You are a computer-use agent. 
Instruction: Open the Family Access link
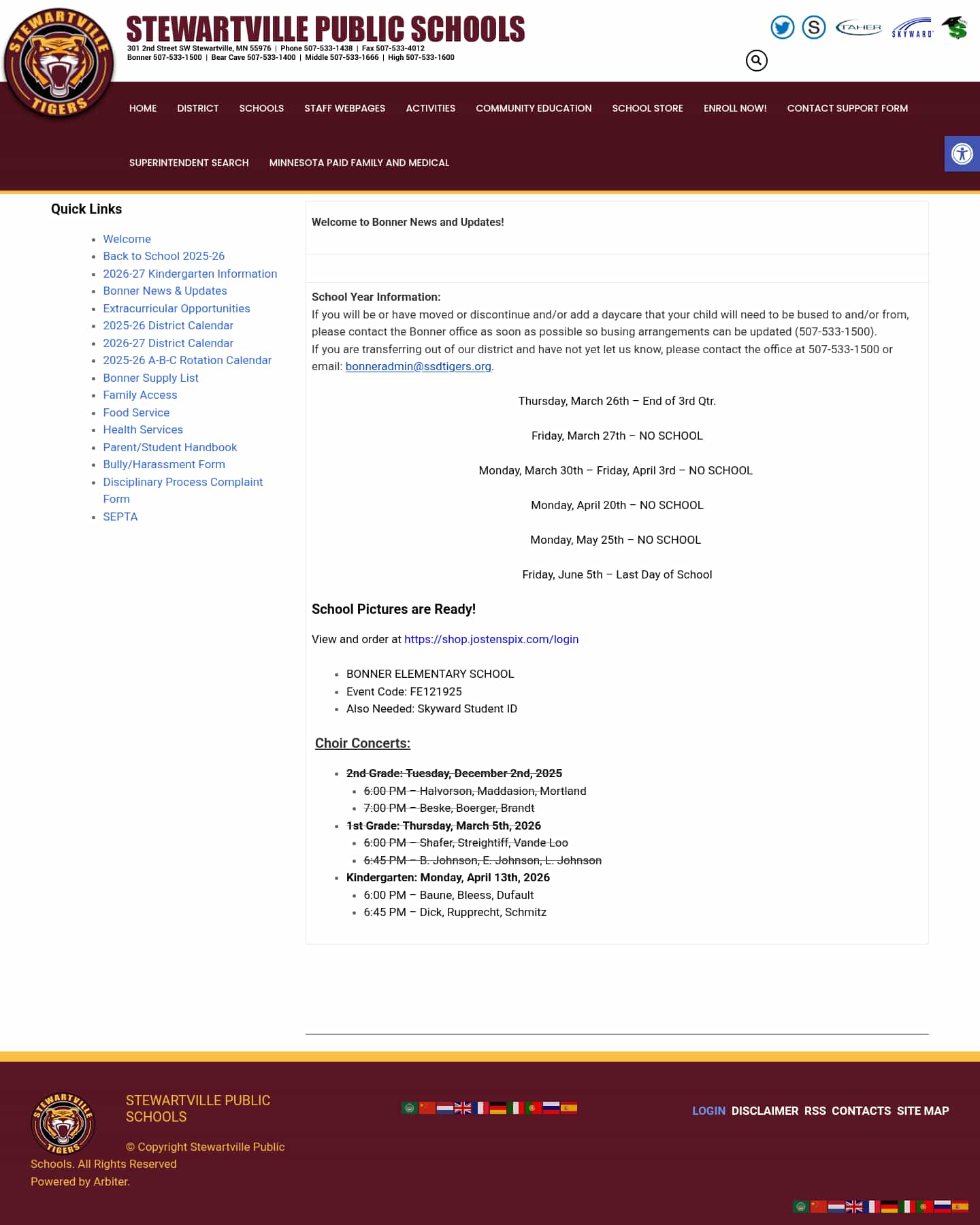(x=140, y=395)
